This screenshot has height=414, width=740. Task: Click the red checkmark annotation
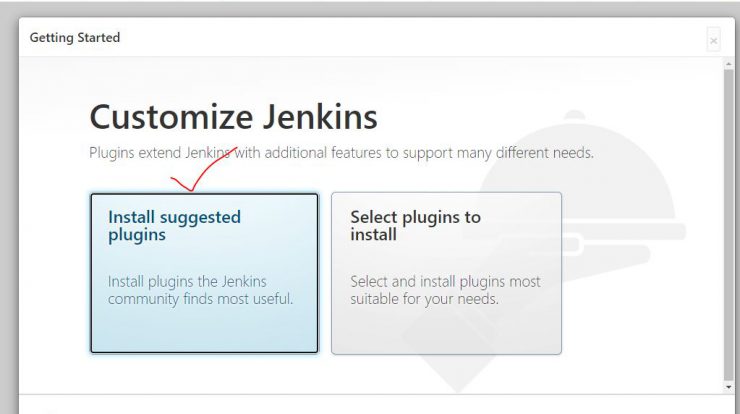click(203, 169)
